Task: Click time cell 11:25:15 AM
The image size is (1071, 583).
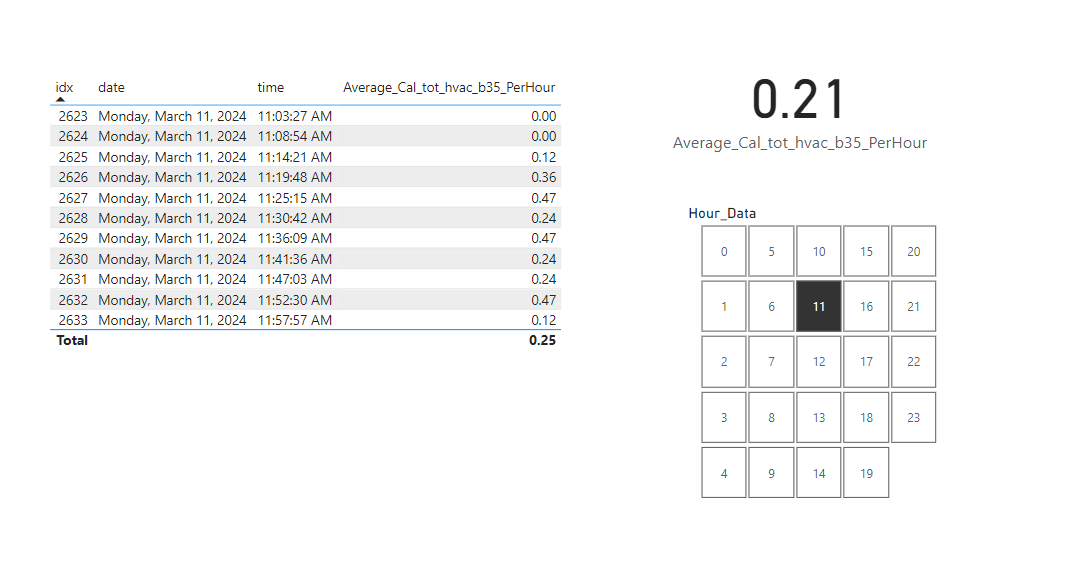Action: click(294, 198)
